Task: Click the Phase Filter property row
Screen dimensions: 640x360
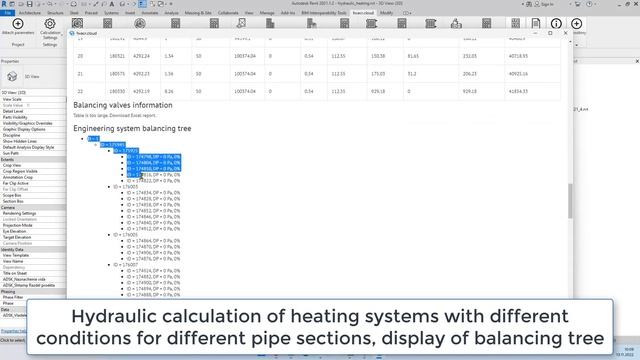Action: coord(33,298)
